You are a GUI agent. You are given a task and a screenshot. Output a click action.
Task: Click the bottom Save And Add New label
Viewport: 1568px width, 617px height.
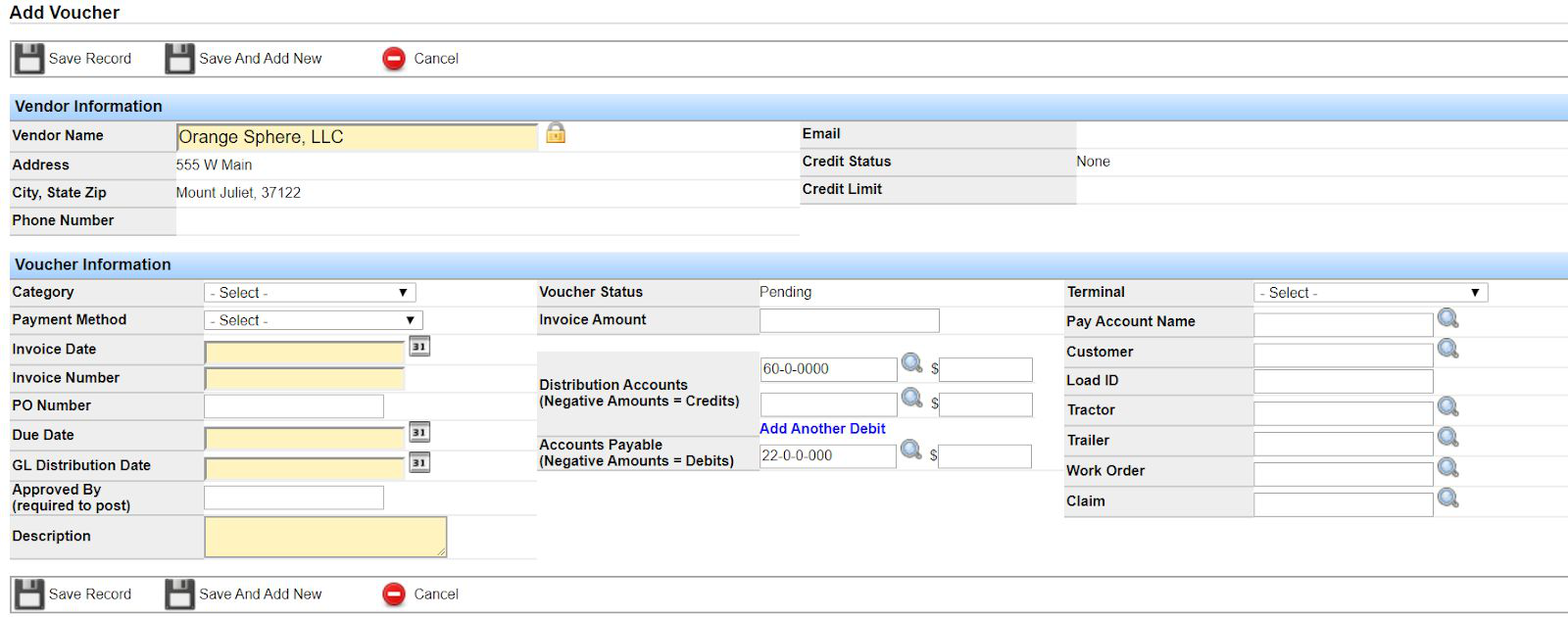point(261,594)
